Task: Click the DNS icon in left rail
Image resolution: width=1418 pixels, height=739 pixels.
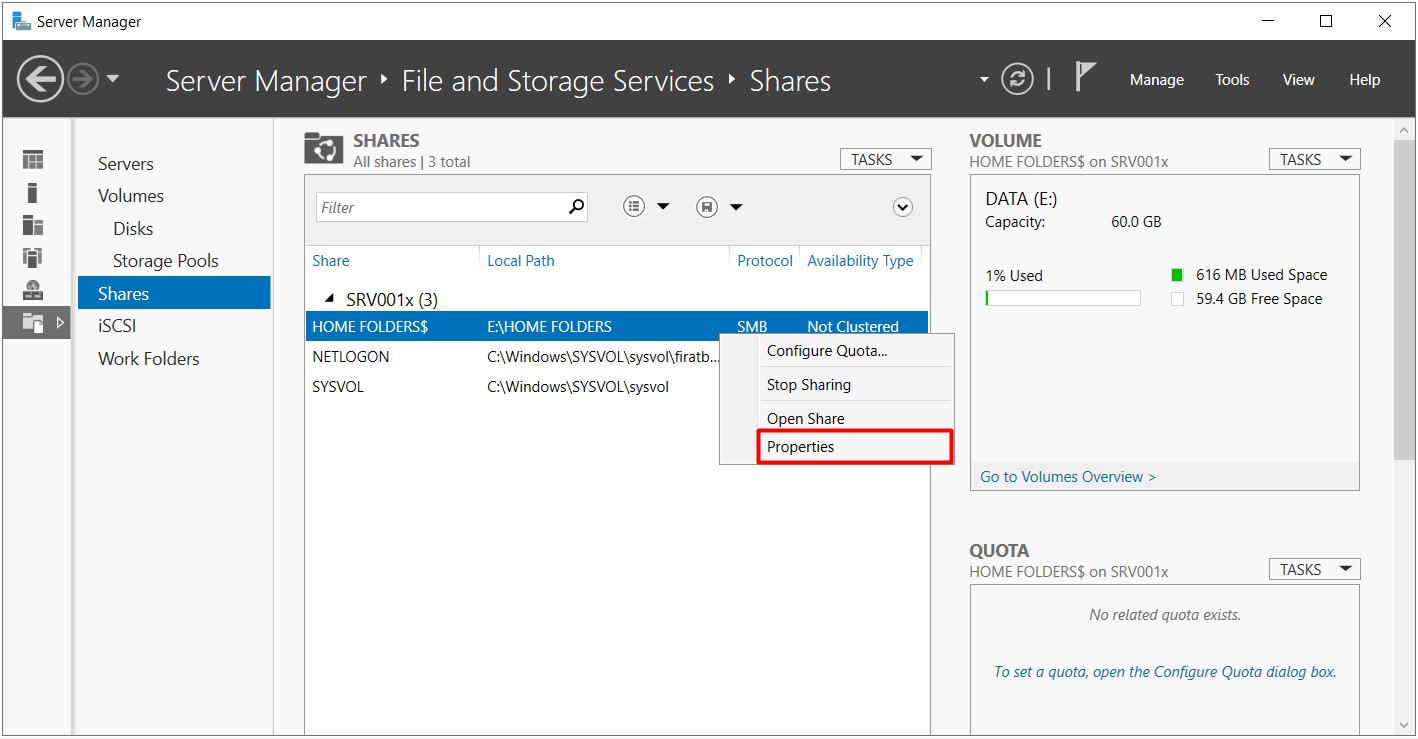Action: 33,290
